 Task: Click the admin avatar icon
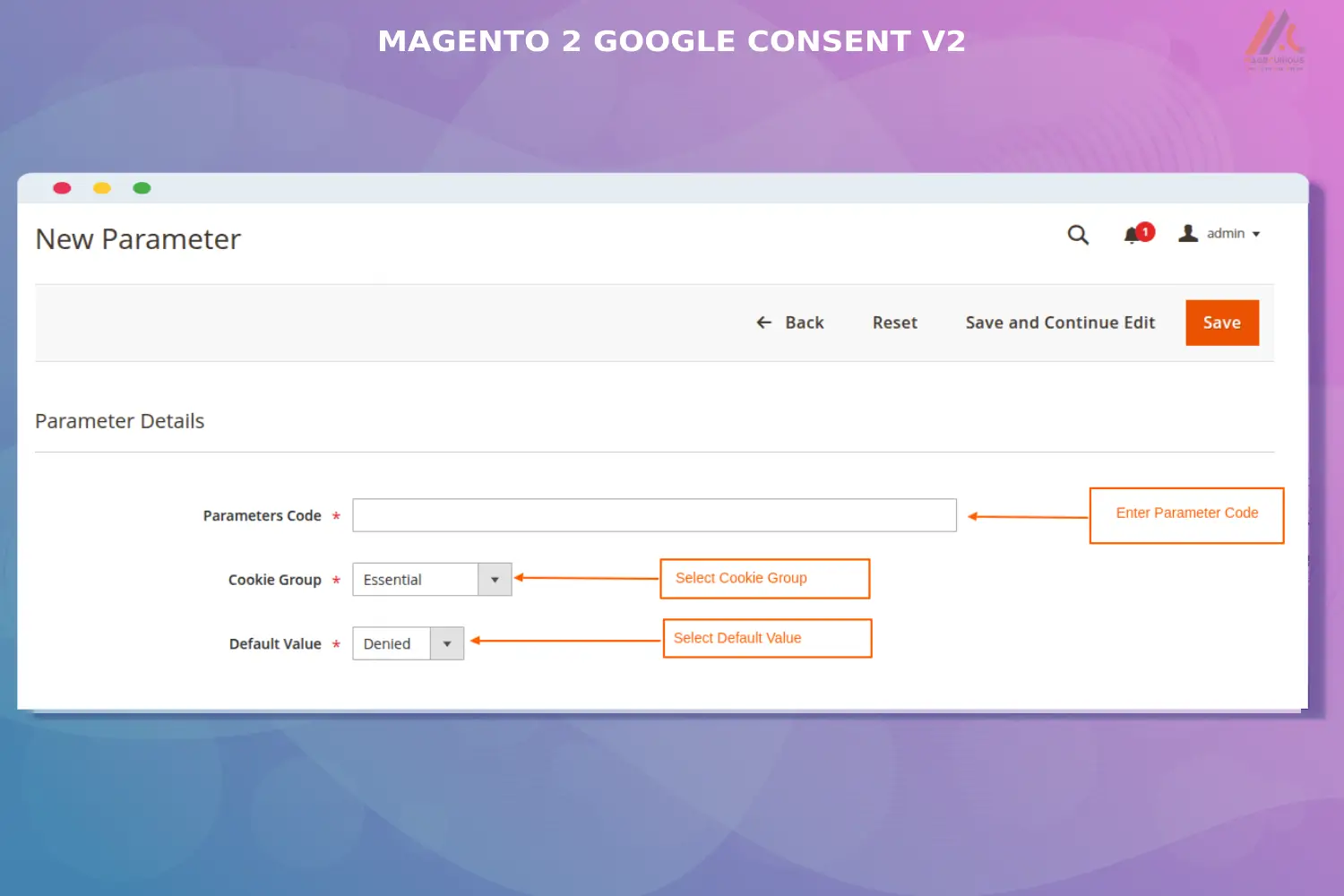(1188, 233)
